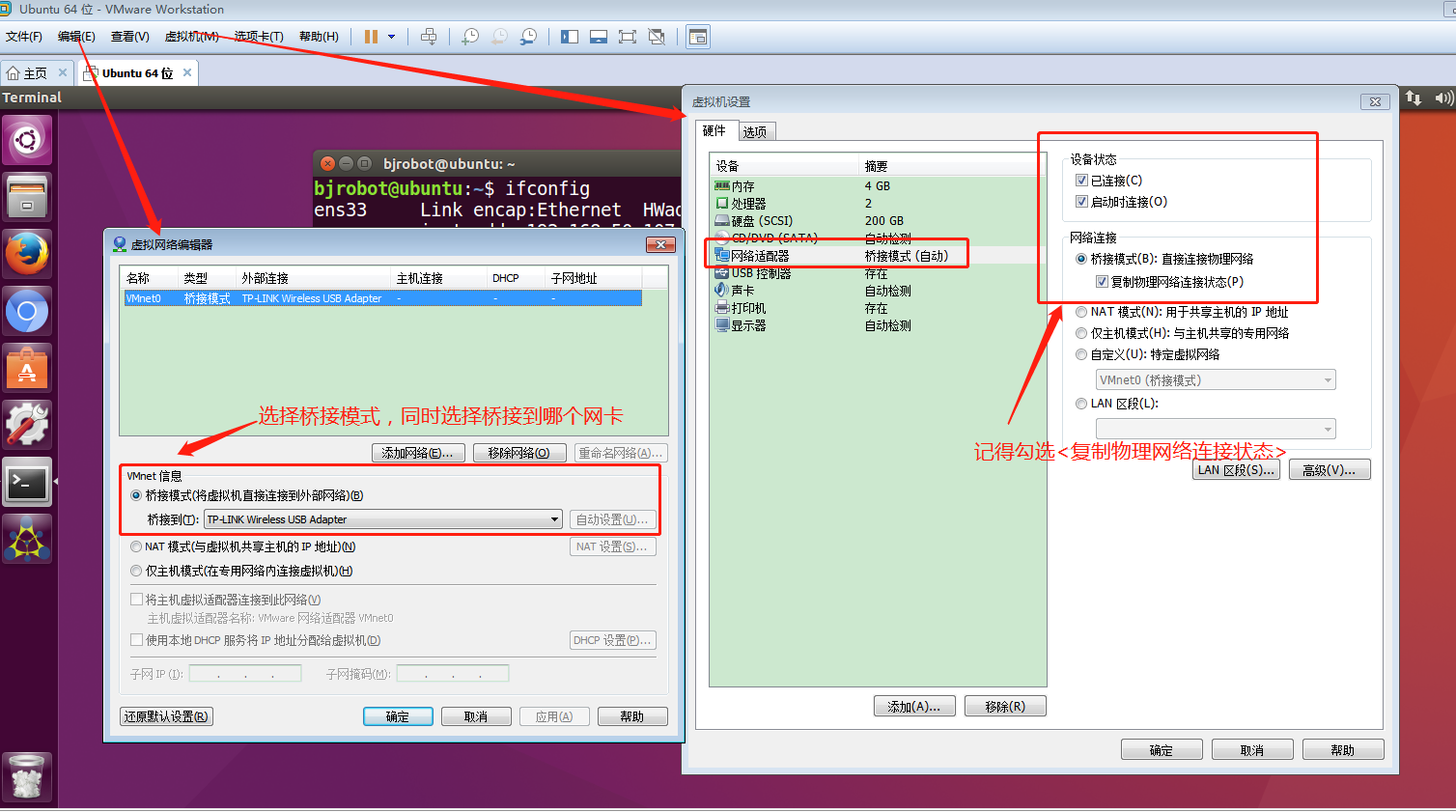Open the Files manager dock icon

(27, 197)
